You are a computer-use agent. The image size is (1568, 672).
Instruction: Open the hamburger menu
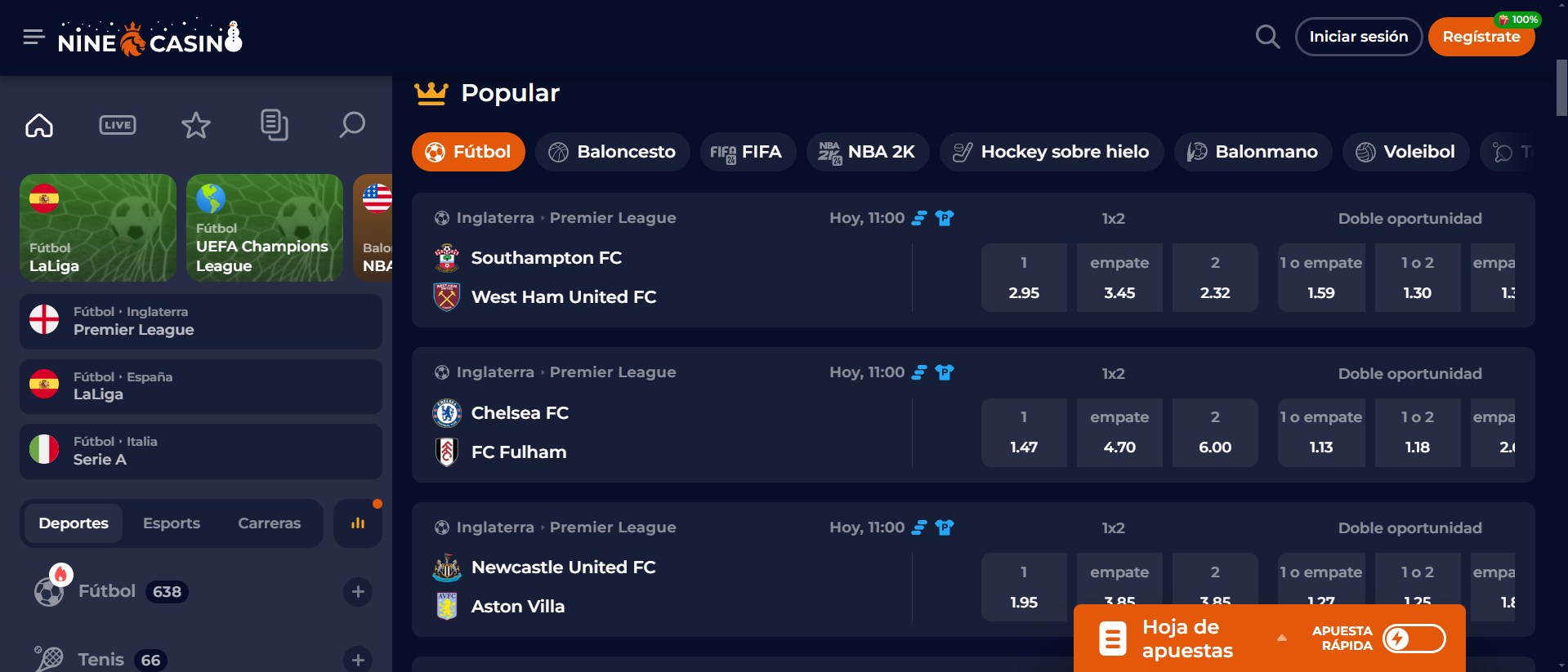[x=34, y=37]
